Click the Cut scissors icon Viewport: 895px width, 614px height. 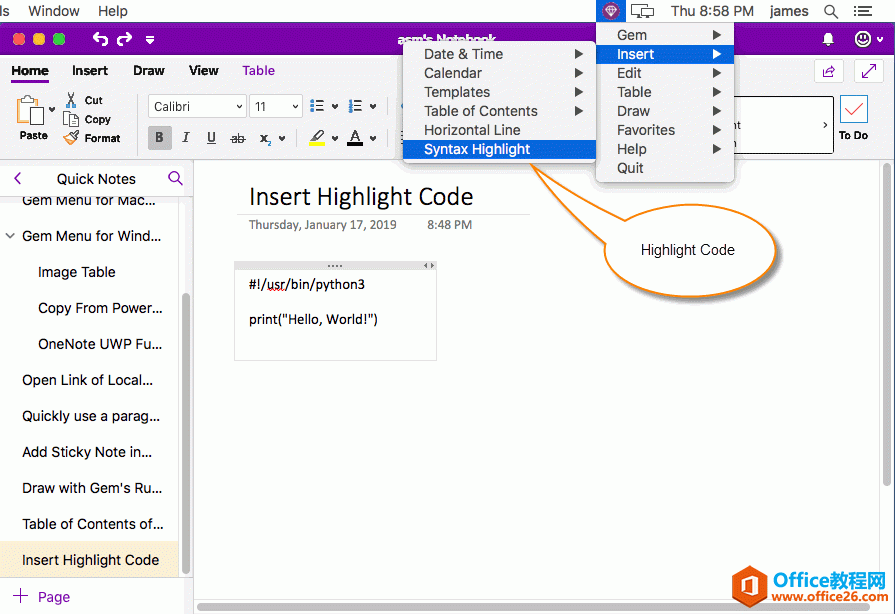click(x=71, y=100)
